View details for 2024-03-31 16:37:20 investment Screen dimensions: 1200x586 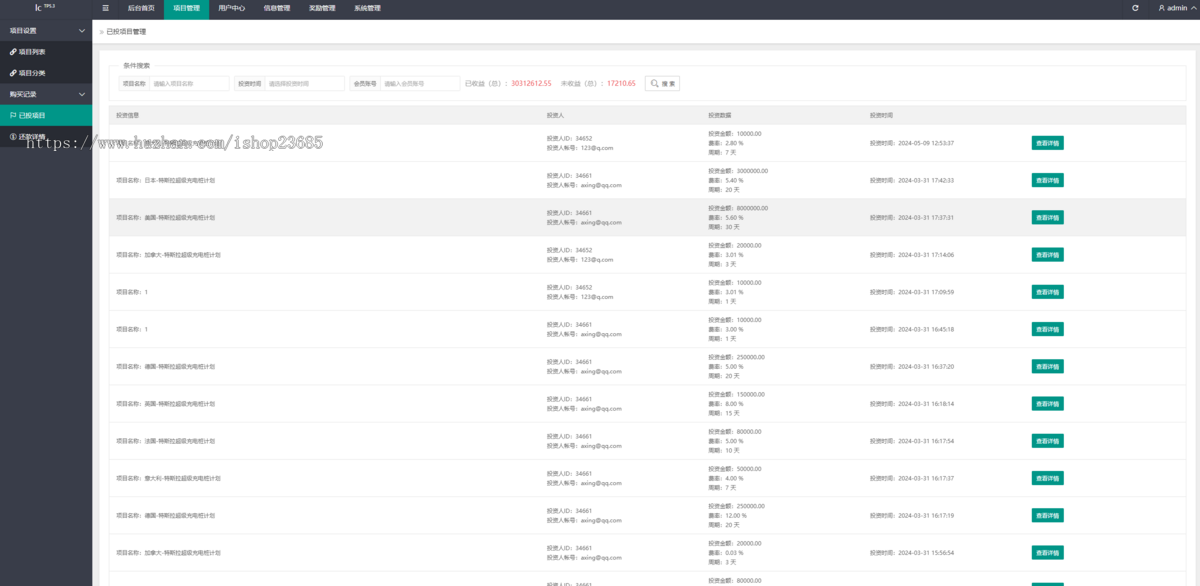[1047, 366]
